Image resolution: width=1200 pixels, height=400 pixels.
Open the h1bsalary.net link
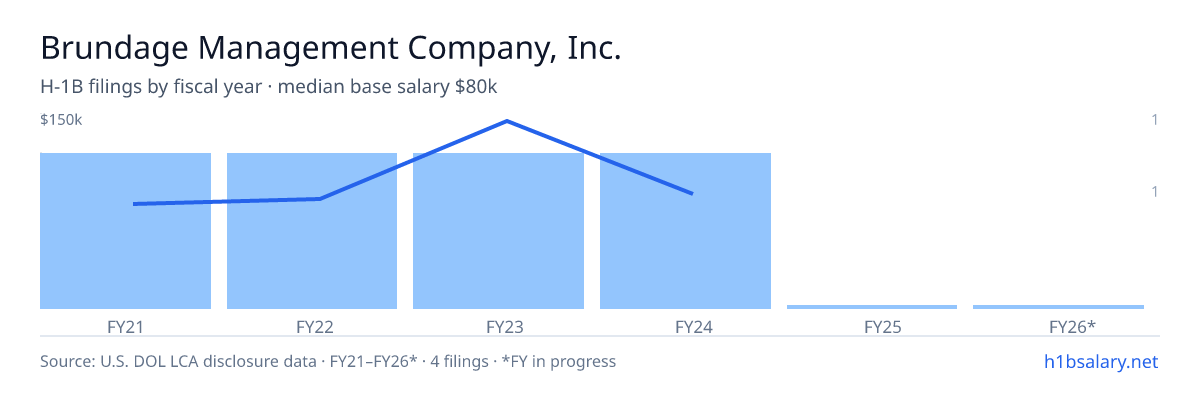pos(1101,361)
